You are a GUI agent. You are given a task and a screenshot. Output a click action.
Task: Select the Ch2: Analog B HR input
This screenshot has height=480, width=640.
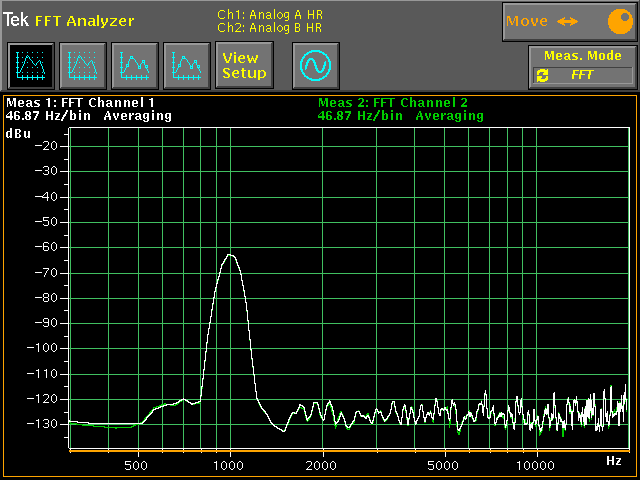point(270,28)
